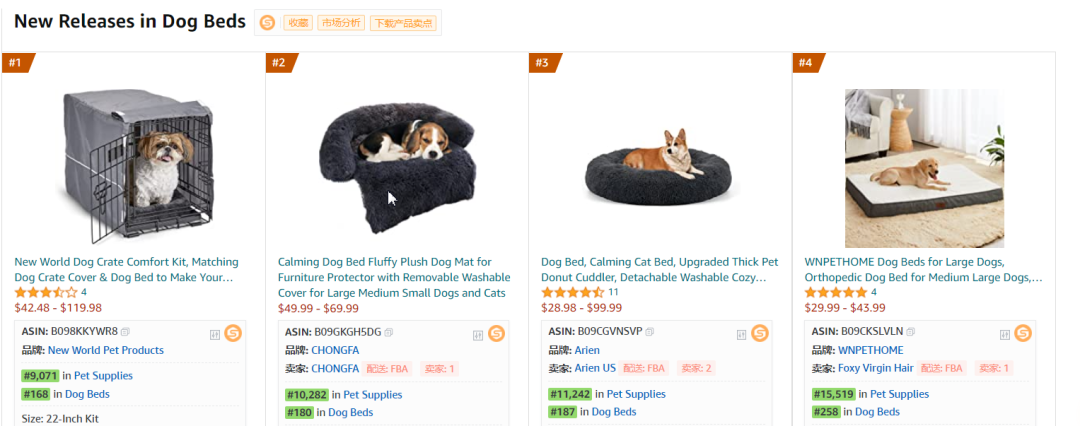Image resolution: width=1080 pixels, height=426 pixels.
Task: Click copy icon next to ASIN B09CGVNSVP
Action: coord(650,332)
